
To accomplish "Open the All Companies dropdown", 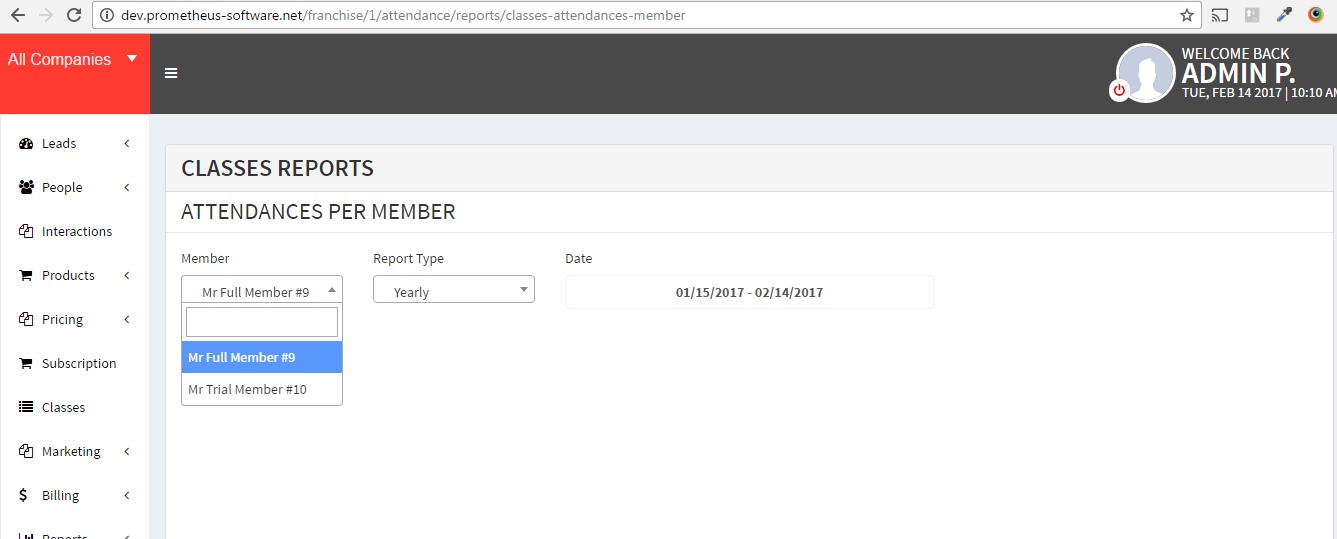I will (x=73, y=60).
